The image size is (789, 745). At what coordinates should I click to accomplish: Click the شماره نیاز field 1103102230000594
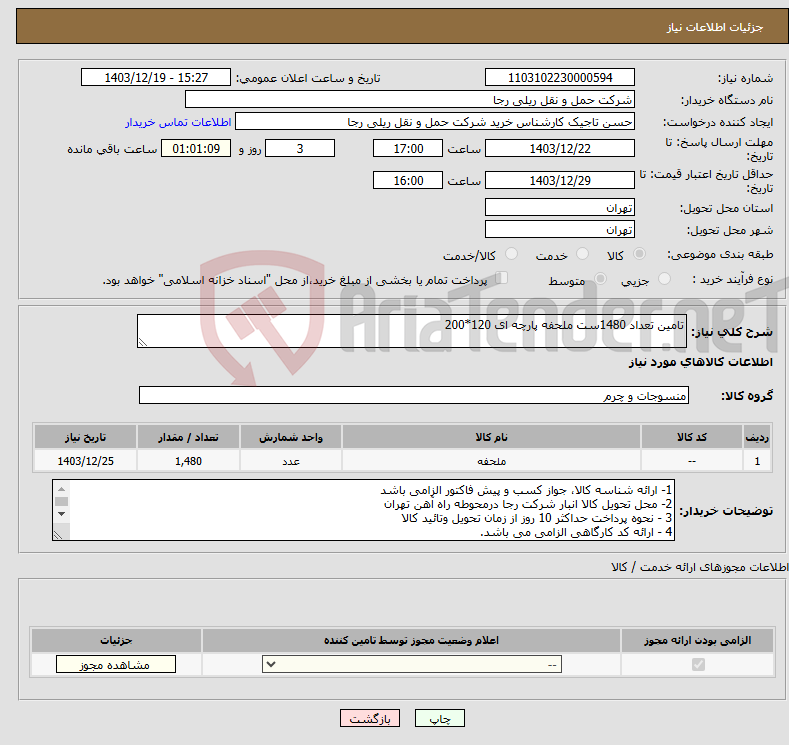(x=560, y=77)
